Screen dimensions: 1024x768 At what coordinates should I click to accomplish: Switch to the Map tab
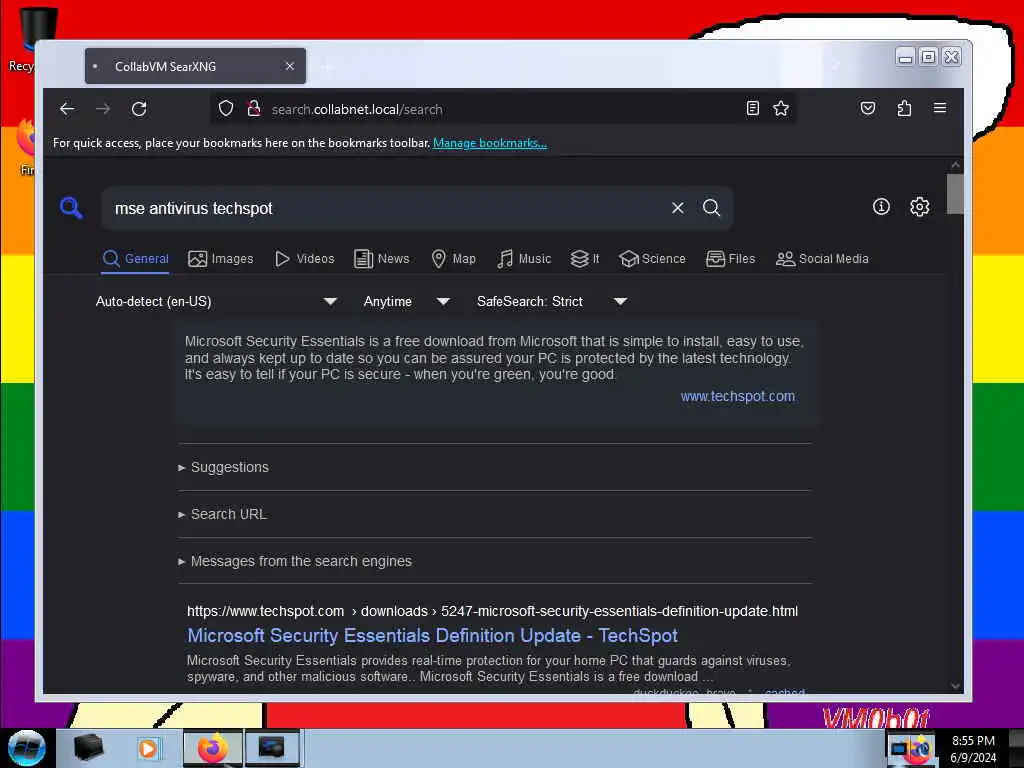click(x=453, y=259)
